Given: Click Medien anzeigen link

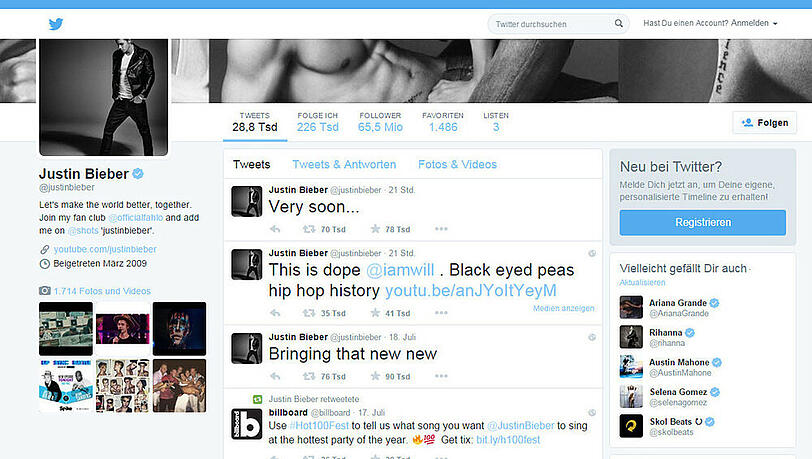Looking at the screenshot, I should pyautogui.click(x=563, y=308).
